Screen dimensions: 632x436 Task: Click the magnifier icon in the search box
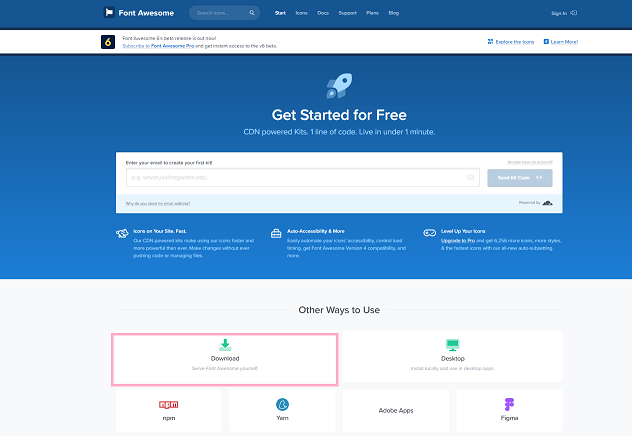click(252, 13)
